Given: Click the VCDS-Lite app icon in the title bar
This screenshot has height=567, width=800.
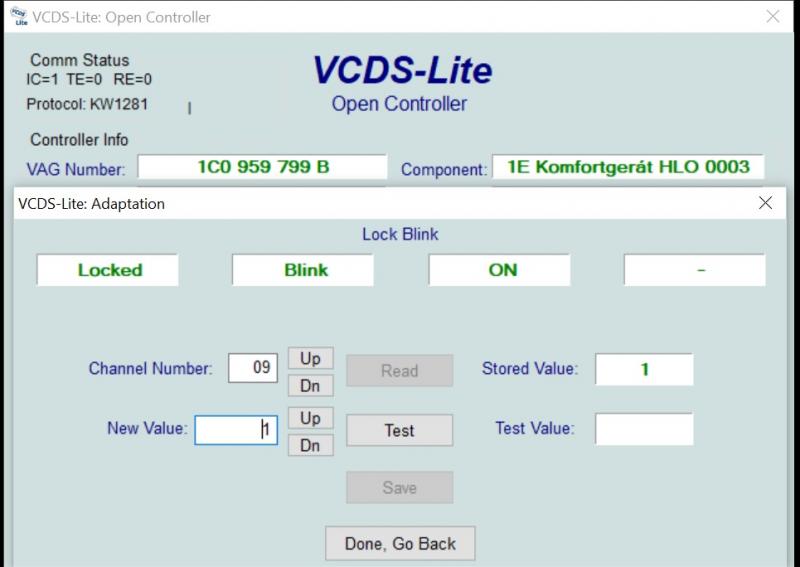Looking at the screenshot, I should (19, 16).
